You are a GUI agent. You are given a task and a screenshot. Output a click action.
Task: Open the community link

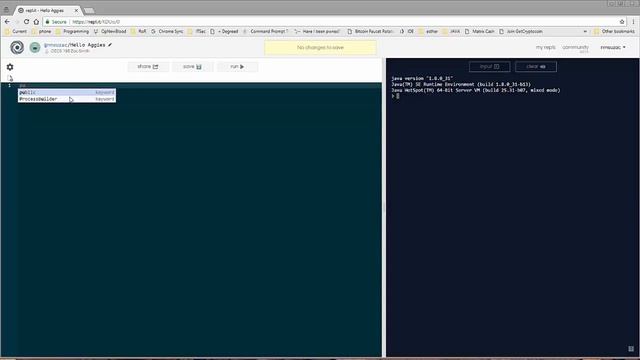(x=575, y=47)
